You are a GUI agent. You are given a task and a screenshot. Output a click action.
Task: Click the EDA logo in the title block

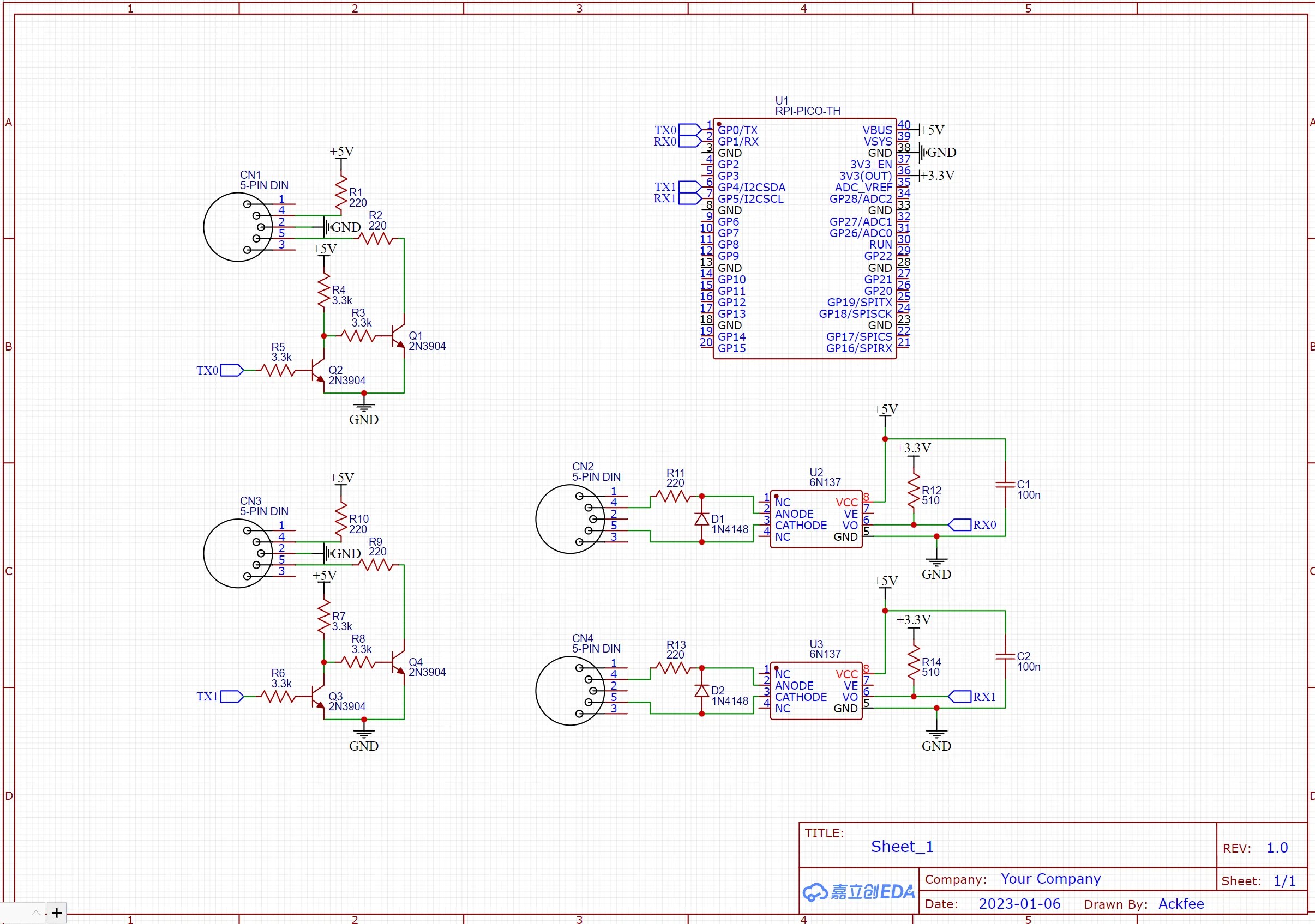click(x=858, y=892)
